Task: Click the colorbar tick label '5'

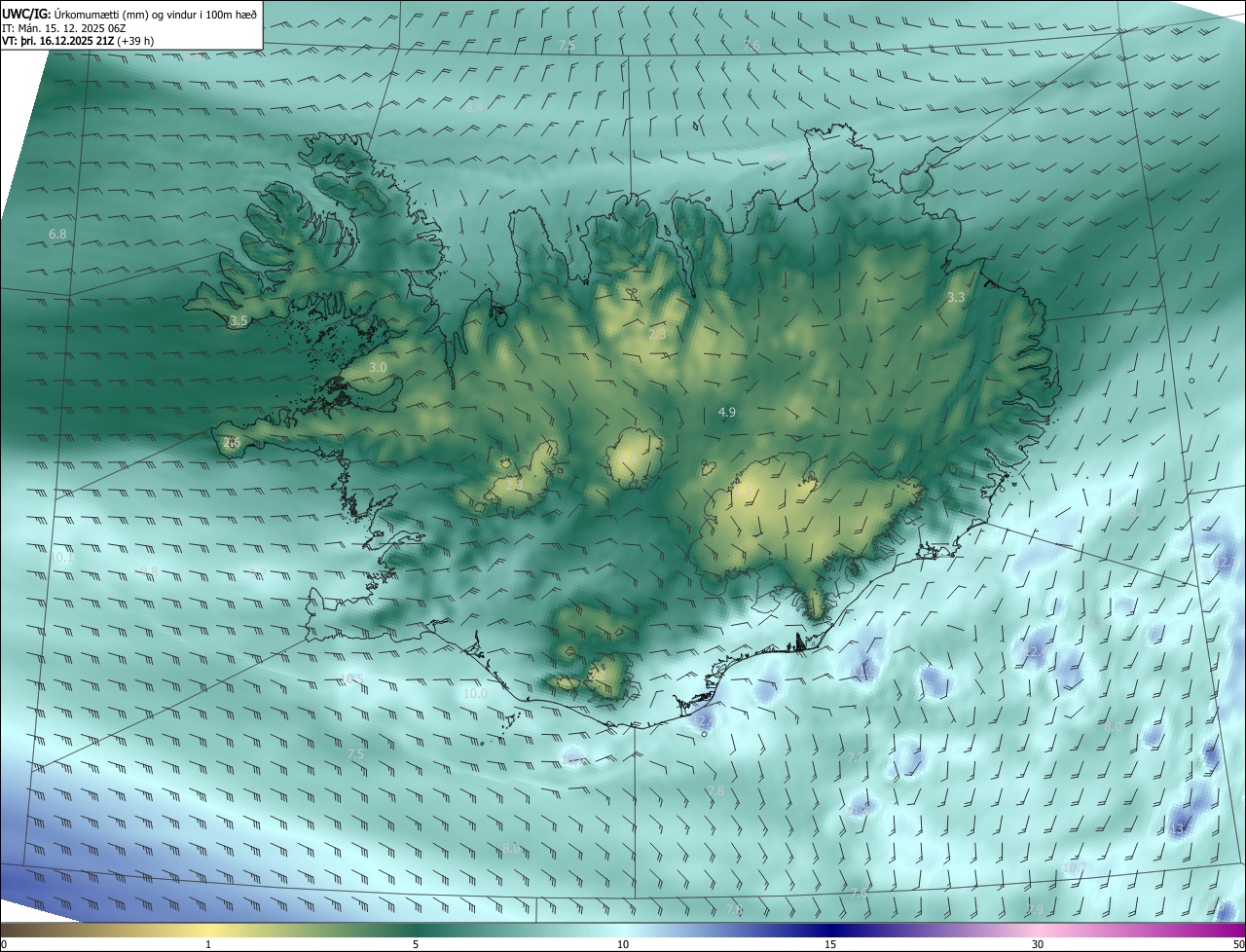Action: (x=416, y=944)
